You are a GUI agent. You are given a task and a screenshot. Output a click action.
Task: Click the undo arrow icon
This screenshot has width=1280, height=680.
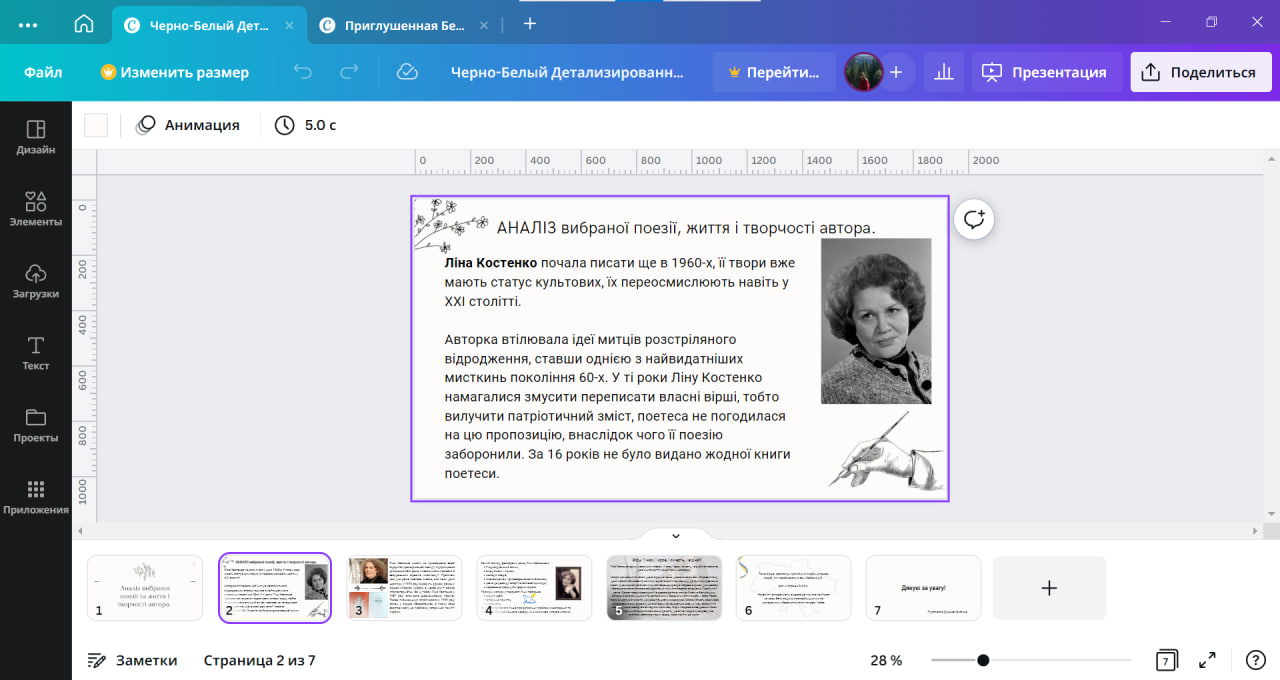pos(303,72)
